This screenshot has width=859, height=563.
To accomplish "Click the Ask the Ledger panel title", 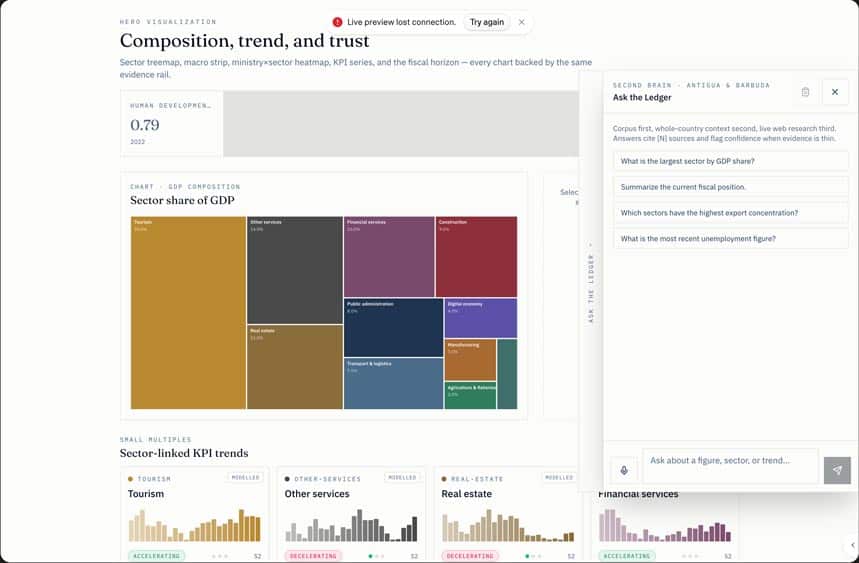I will coord(642,97).
